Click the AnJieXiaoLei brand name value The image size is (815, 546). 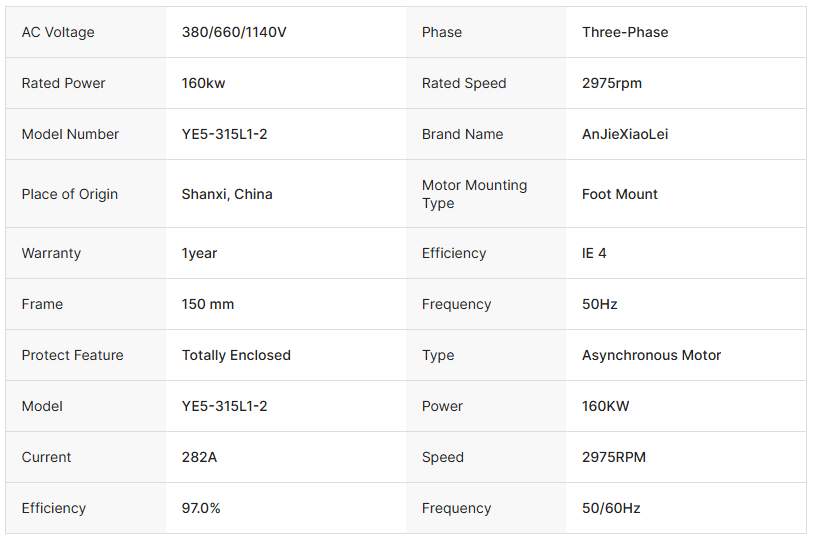pyautogui.click(x=625, y=134)
